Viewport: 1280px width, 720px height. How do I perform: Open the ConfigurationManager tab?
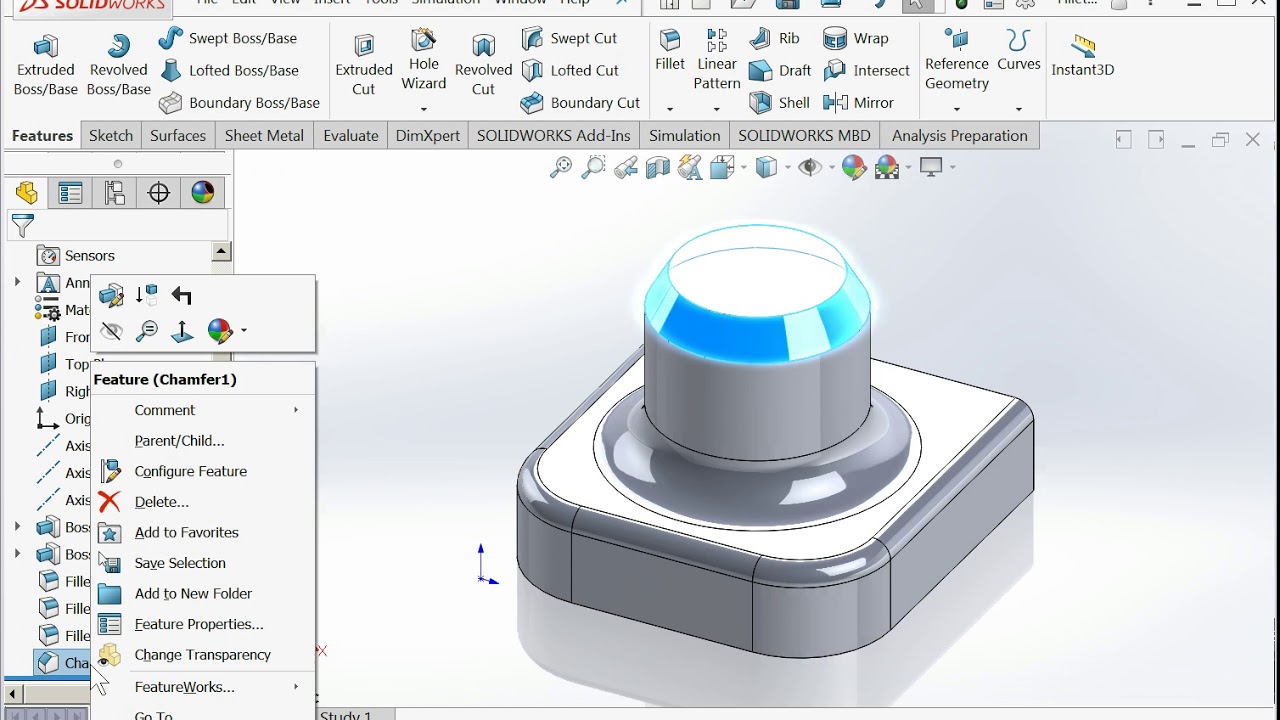click(x=115, y=193)
